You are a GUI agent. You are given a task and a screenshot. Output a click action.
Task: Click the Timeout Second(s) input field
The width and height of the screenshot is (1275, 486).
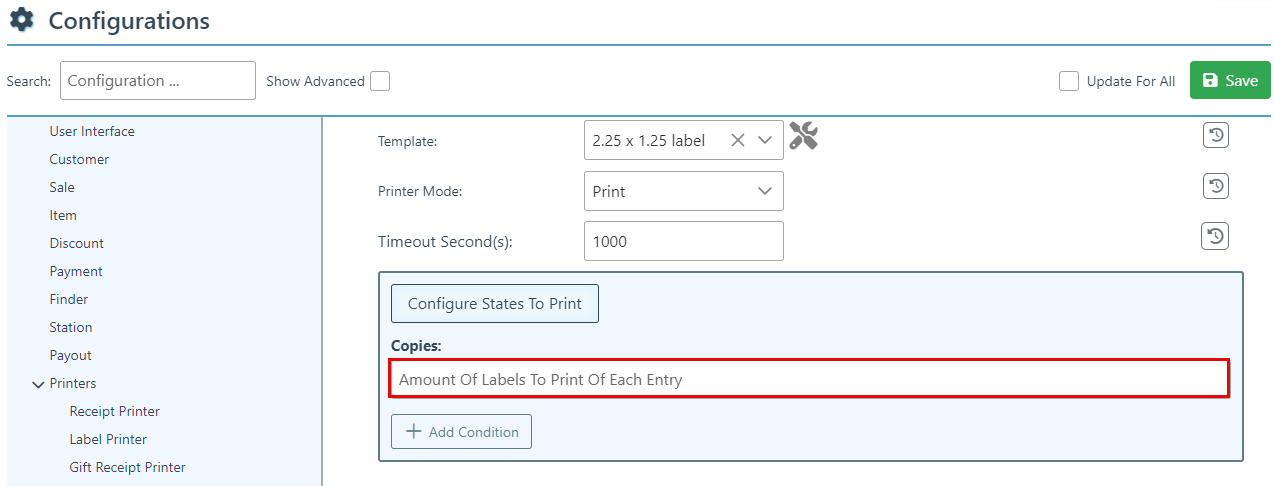[683, 241]
